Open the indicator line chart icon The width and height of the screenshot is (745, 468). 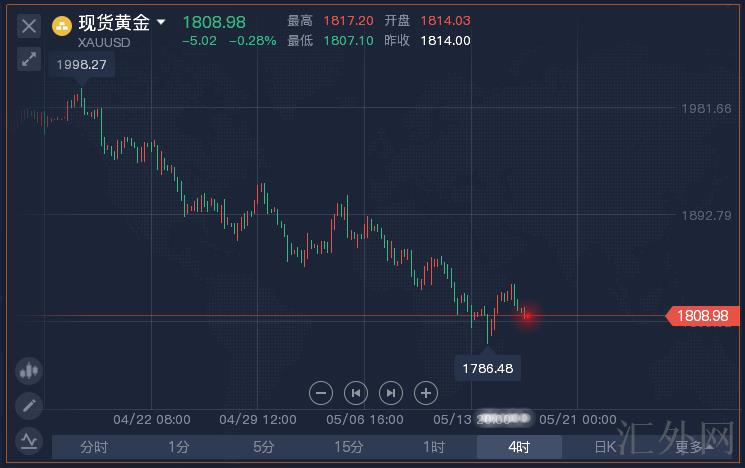click(28, 438)
